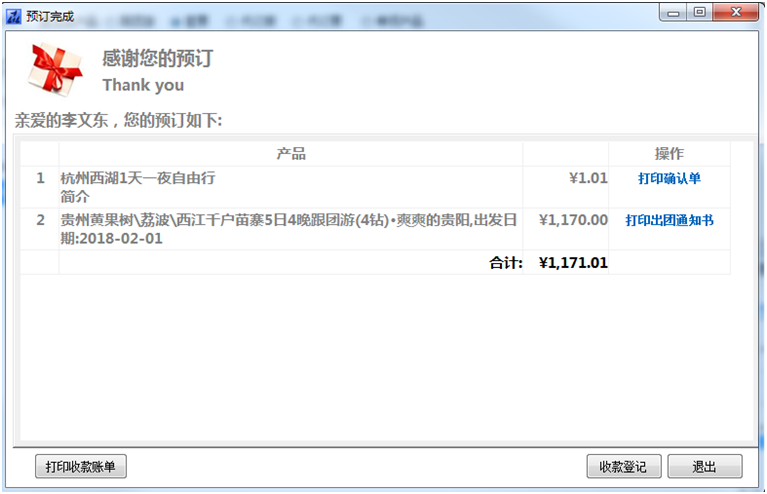Select the 杭州西湖1天一夜自由行 product row
This screenshot has width=767, height=494.
click(x=375, y=187)
